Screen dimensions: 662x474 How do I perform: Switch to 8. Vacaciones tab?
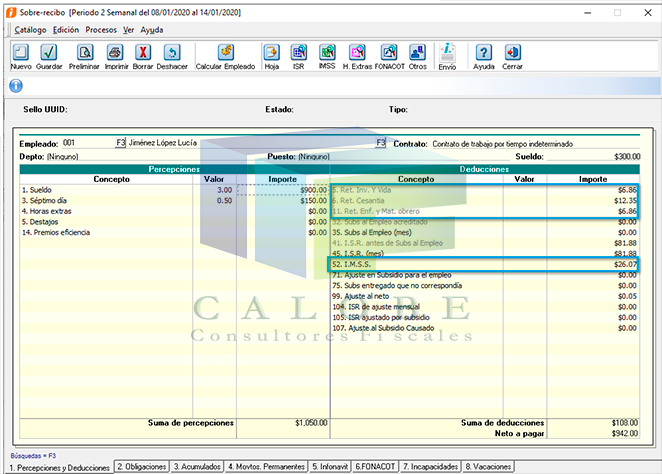tap(488, 466)
